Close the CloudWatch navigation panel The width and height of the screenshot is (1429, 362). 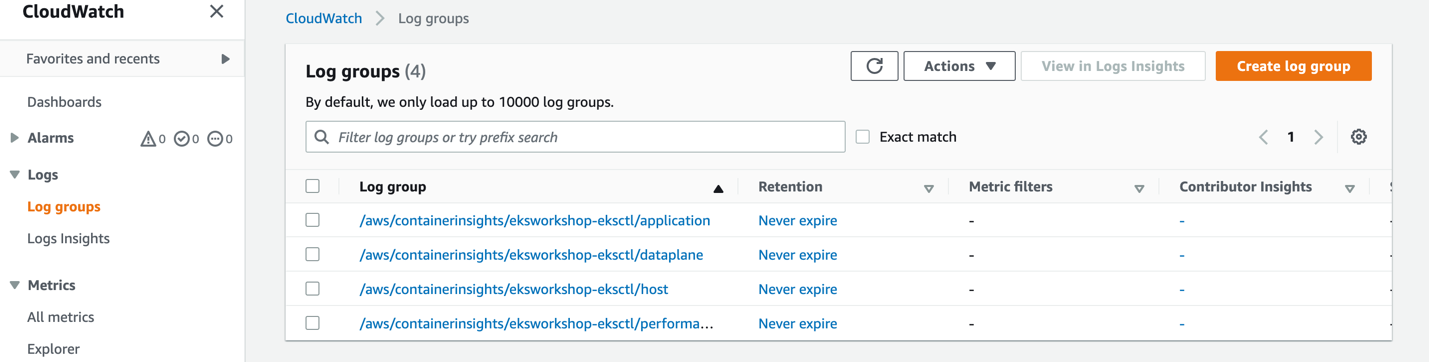(x=216, y=12)
